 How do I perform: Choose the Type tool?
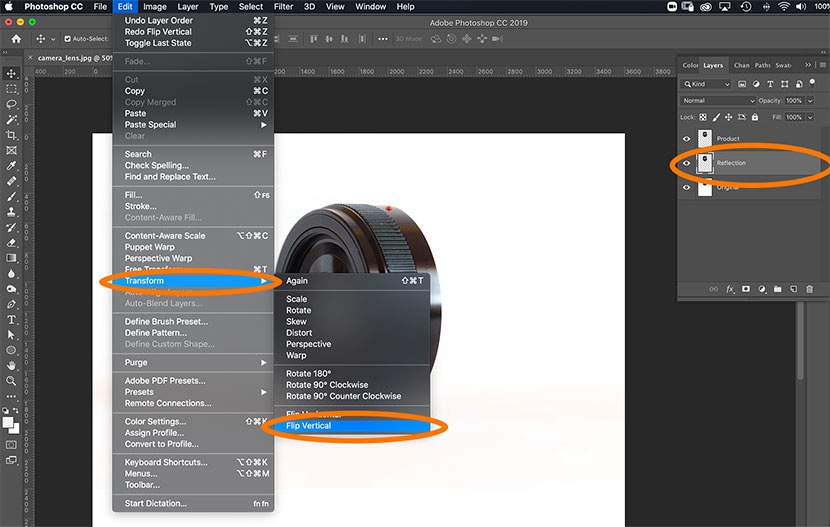[11, 319]
